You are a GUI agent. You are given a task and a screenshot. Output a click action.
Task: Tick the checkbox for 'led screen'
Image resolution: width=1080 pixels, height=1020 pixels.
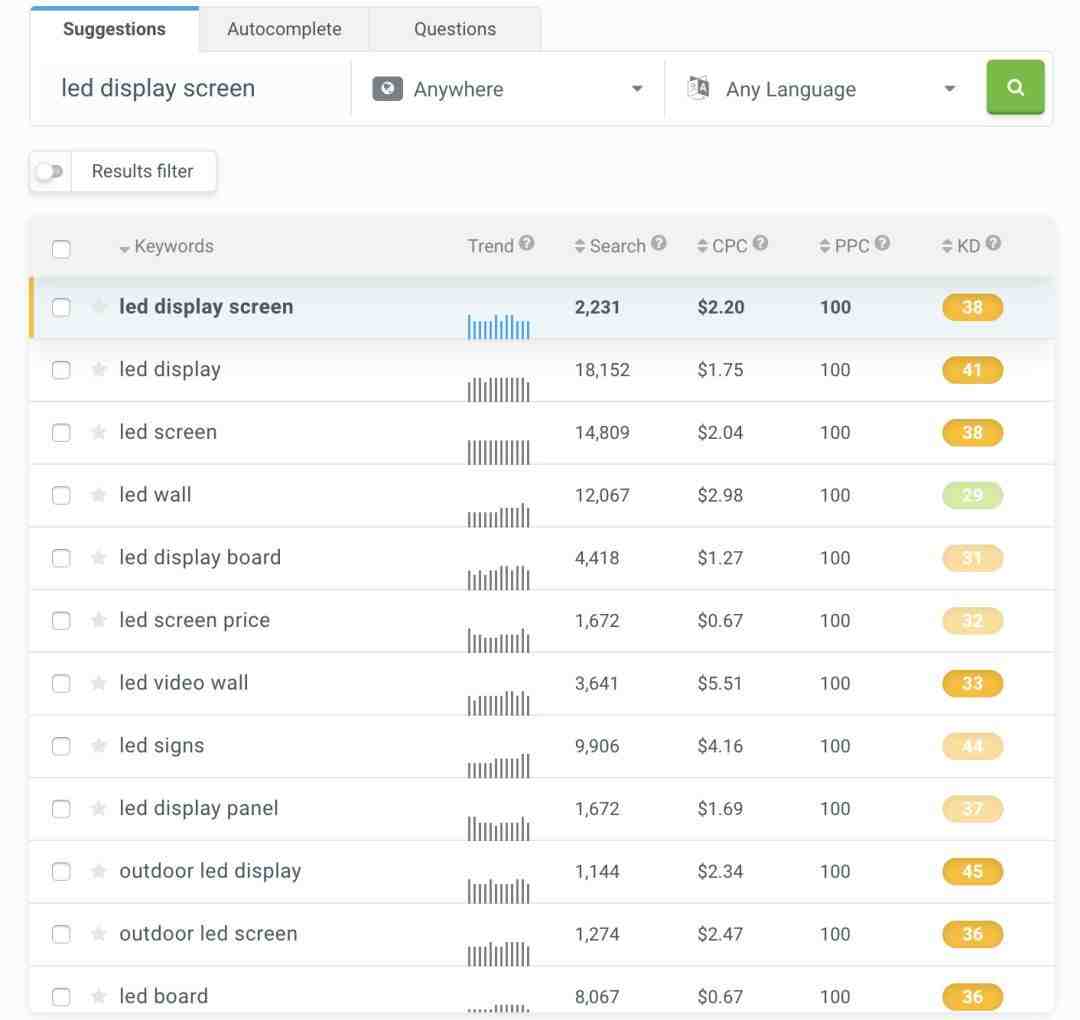click(x=61, y=433)
